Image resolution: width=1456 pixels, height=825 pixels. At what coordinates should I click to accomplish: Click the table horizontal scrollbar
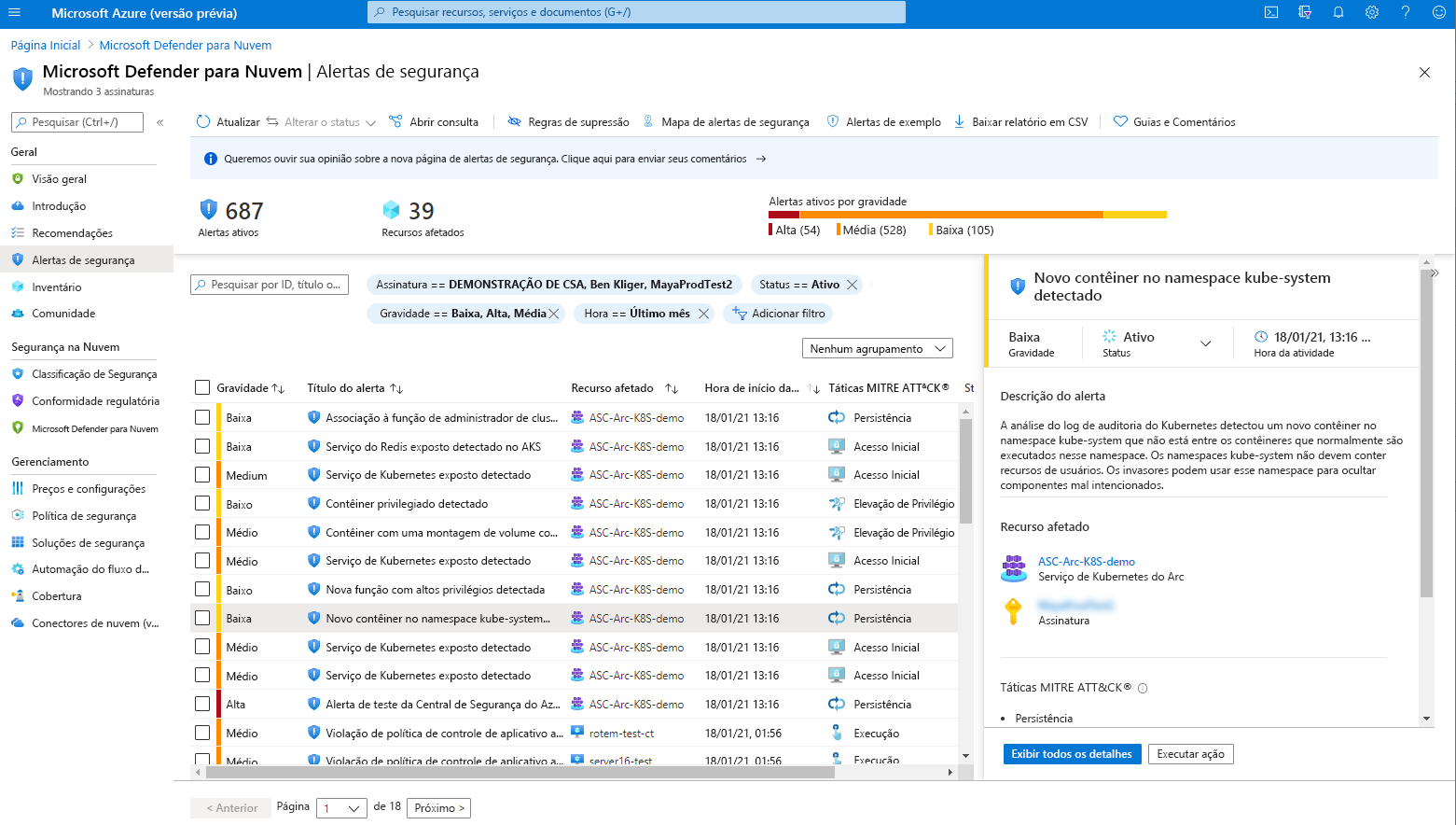click(x=520, y=772)
